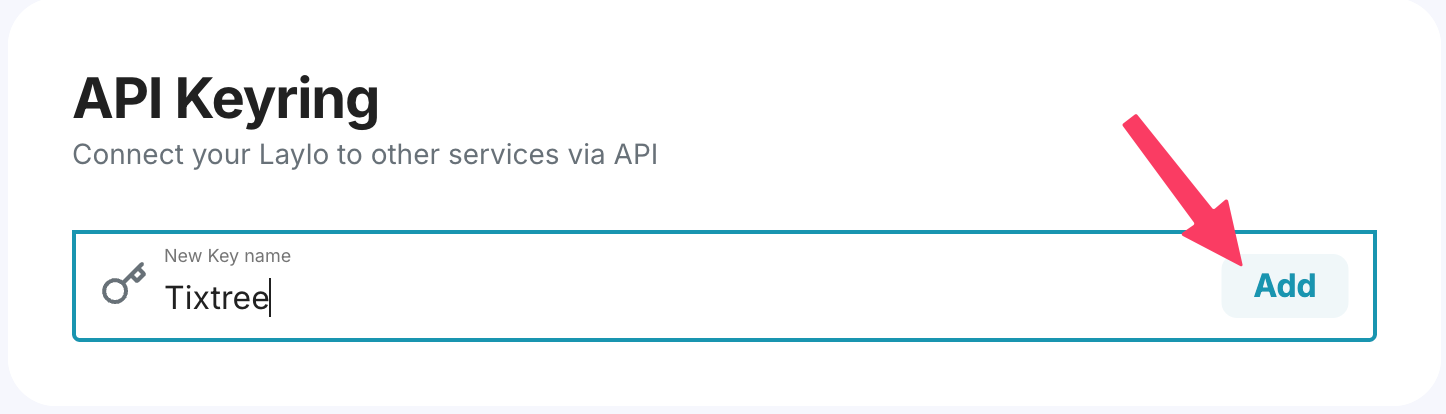Click the 'Connect your Laylo' subtitle text
The width and height of the screenshot is (1446, 414).
[365, 155]
